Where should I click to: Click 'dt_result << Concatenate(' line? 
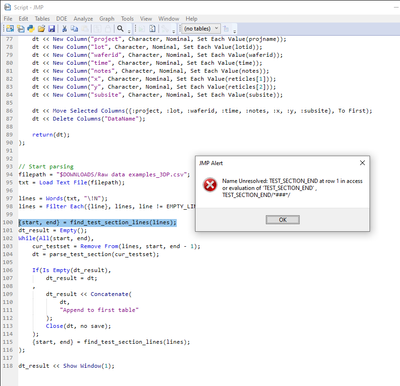pyautogui.click(x=89, y=294)
